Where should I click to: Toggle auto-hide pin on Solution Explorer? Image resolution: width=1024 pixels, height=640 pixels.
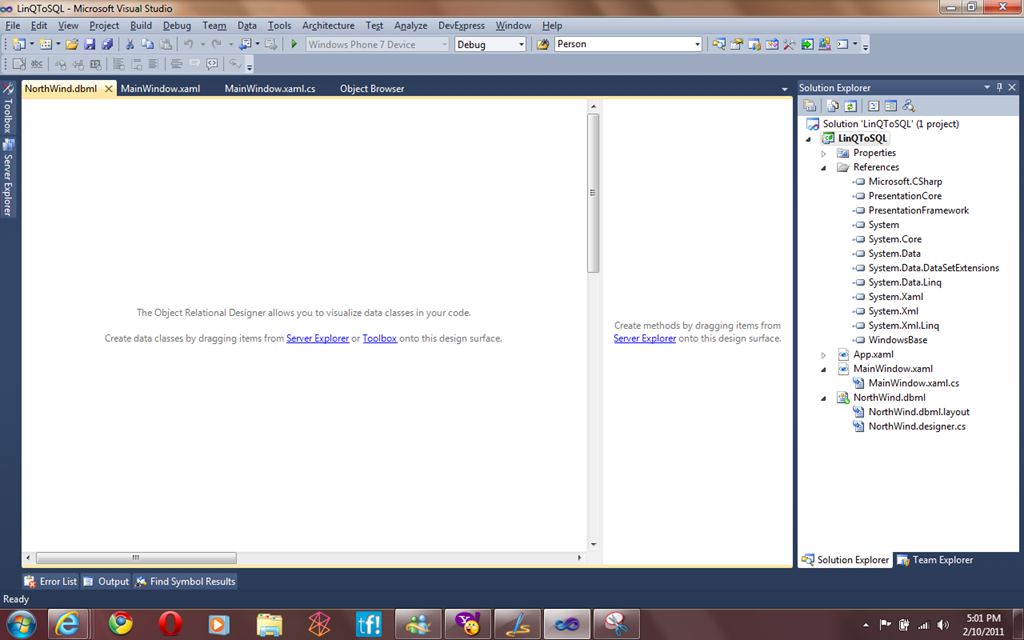(999, 88)
